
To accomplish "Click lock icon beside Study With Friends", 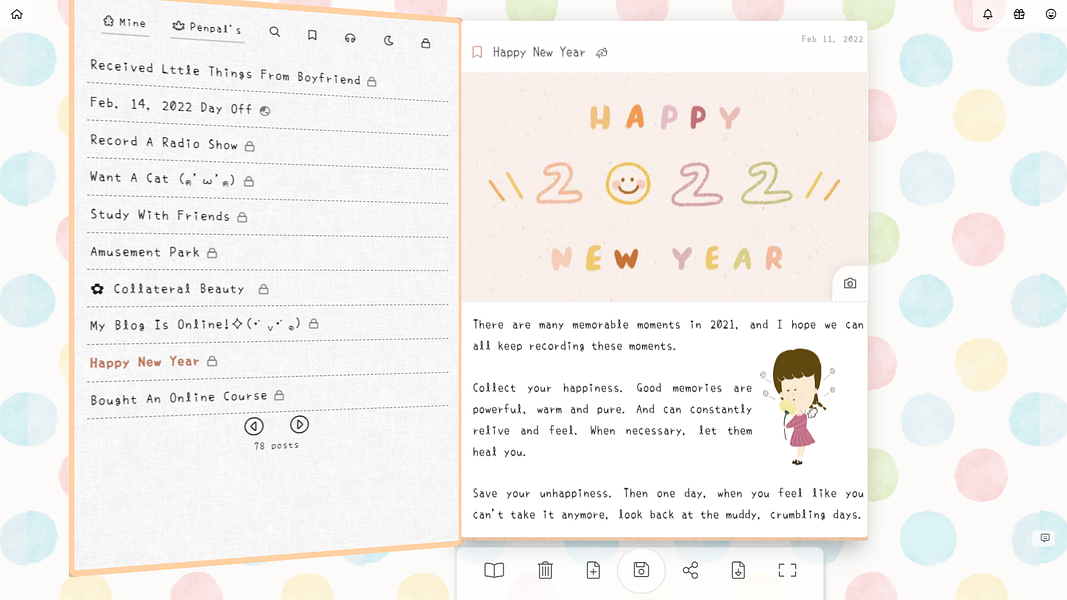I will (x=242, y=218).
